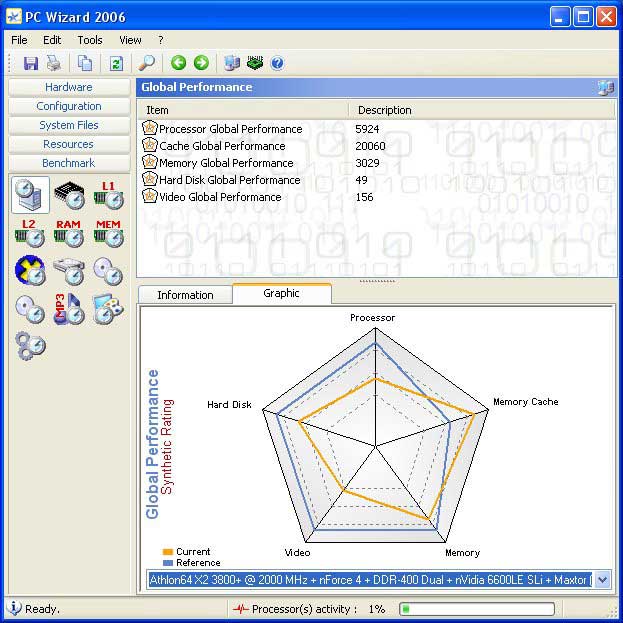Open the Hardware category

click(69, 87)
